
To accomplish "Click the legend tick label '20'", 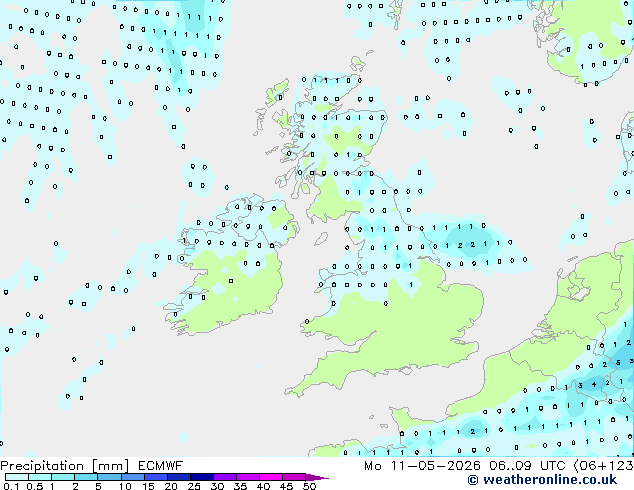I will (171, 486).
